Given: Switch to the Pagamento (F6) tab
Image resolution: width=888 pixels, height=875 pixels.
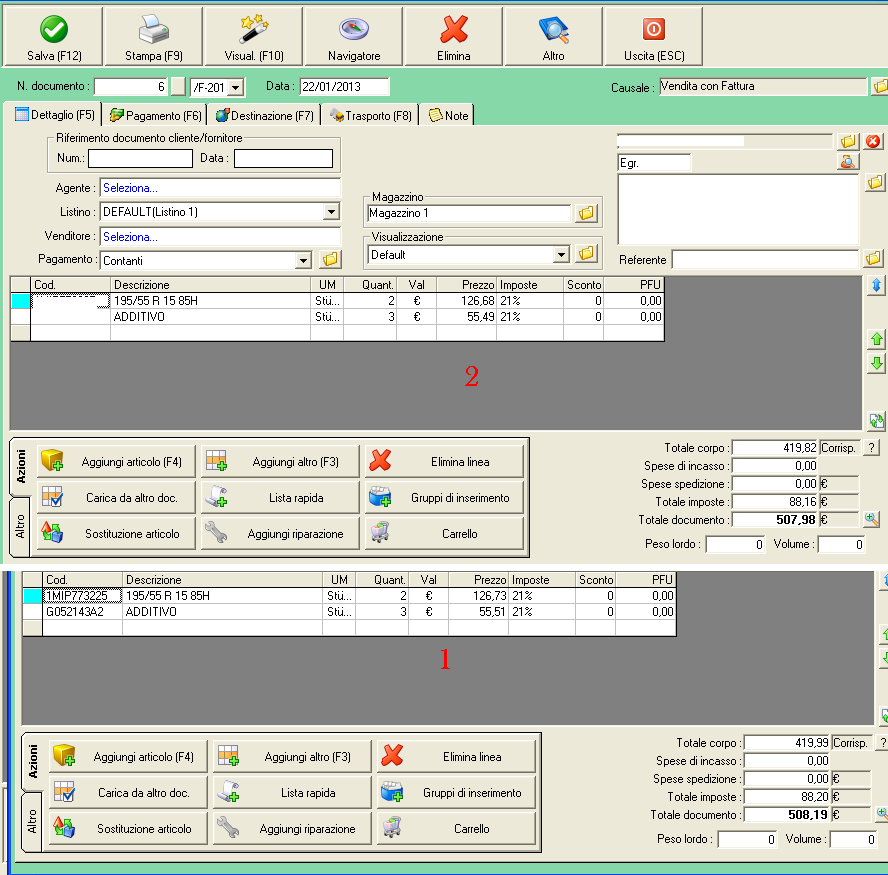Looking at the screenshot, I should click(155, 116).
